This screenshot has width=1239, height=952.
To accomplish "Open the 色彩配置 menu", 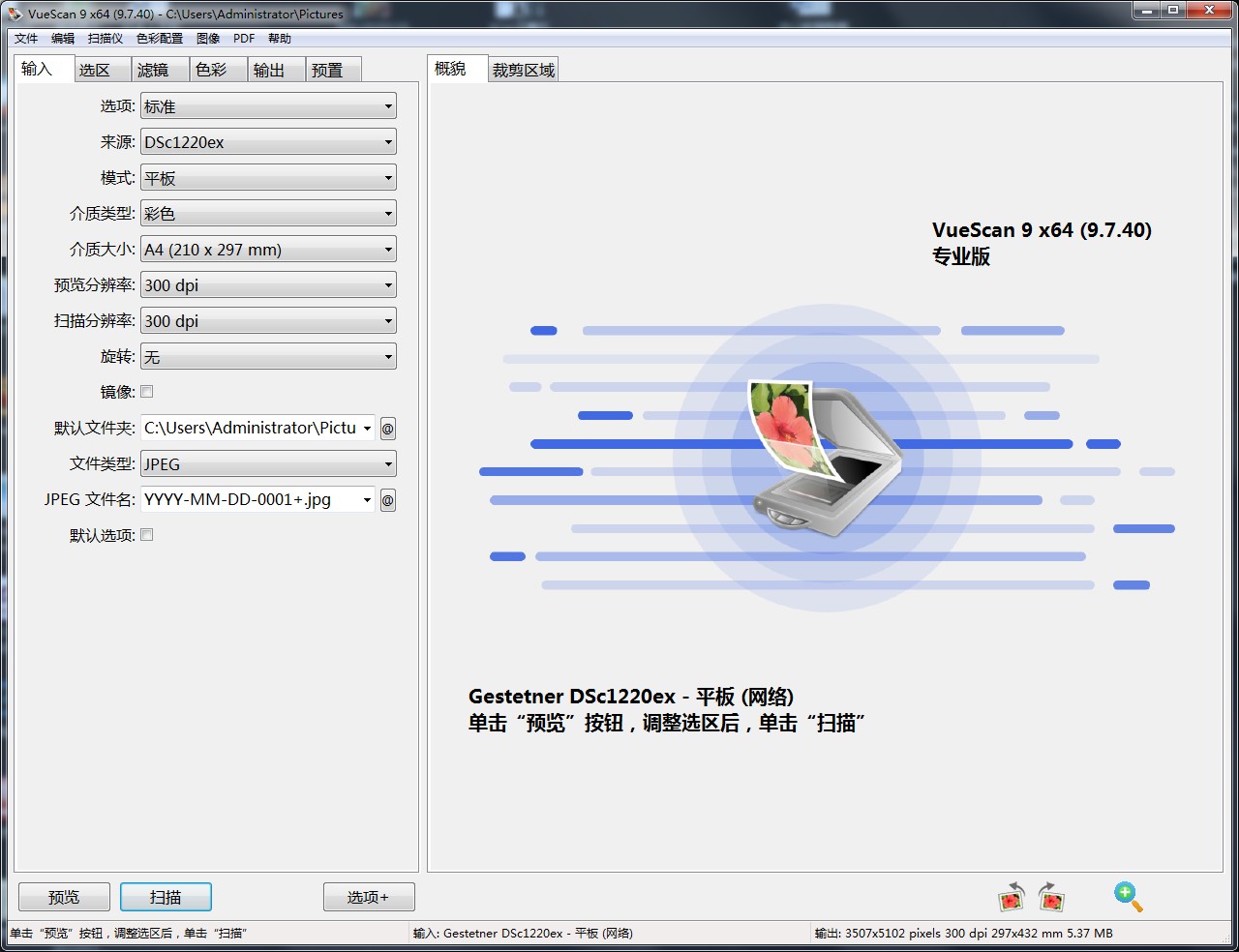I will 160,39.
